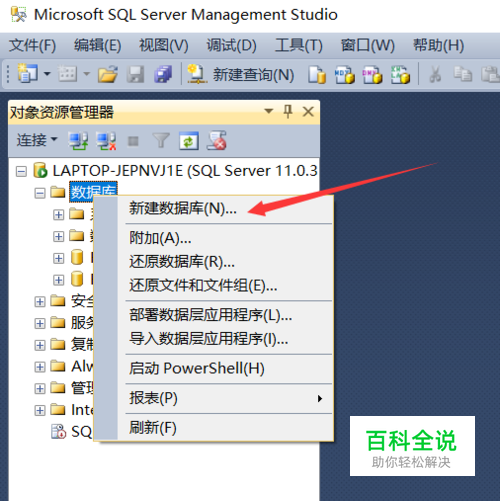The width and height of the screenshot is (500, 501).
Task: Click the Paste clipboard icon
Action: click(490, 74)
